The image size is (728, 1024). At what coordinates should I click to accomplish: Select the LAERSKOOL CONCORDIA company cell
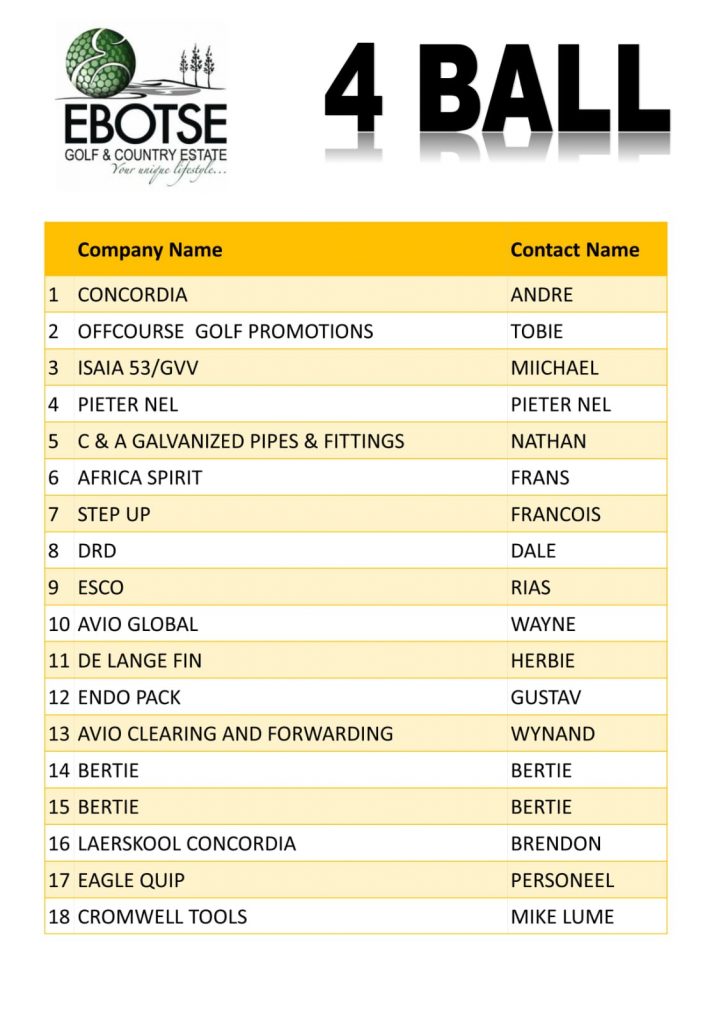pyautogui.click(x=186, y=844)
